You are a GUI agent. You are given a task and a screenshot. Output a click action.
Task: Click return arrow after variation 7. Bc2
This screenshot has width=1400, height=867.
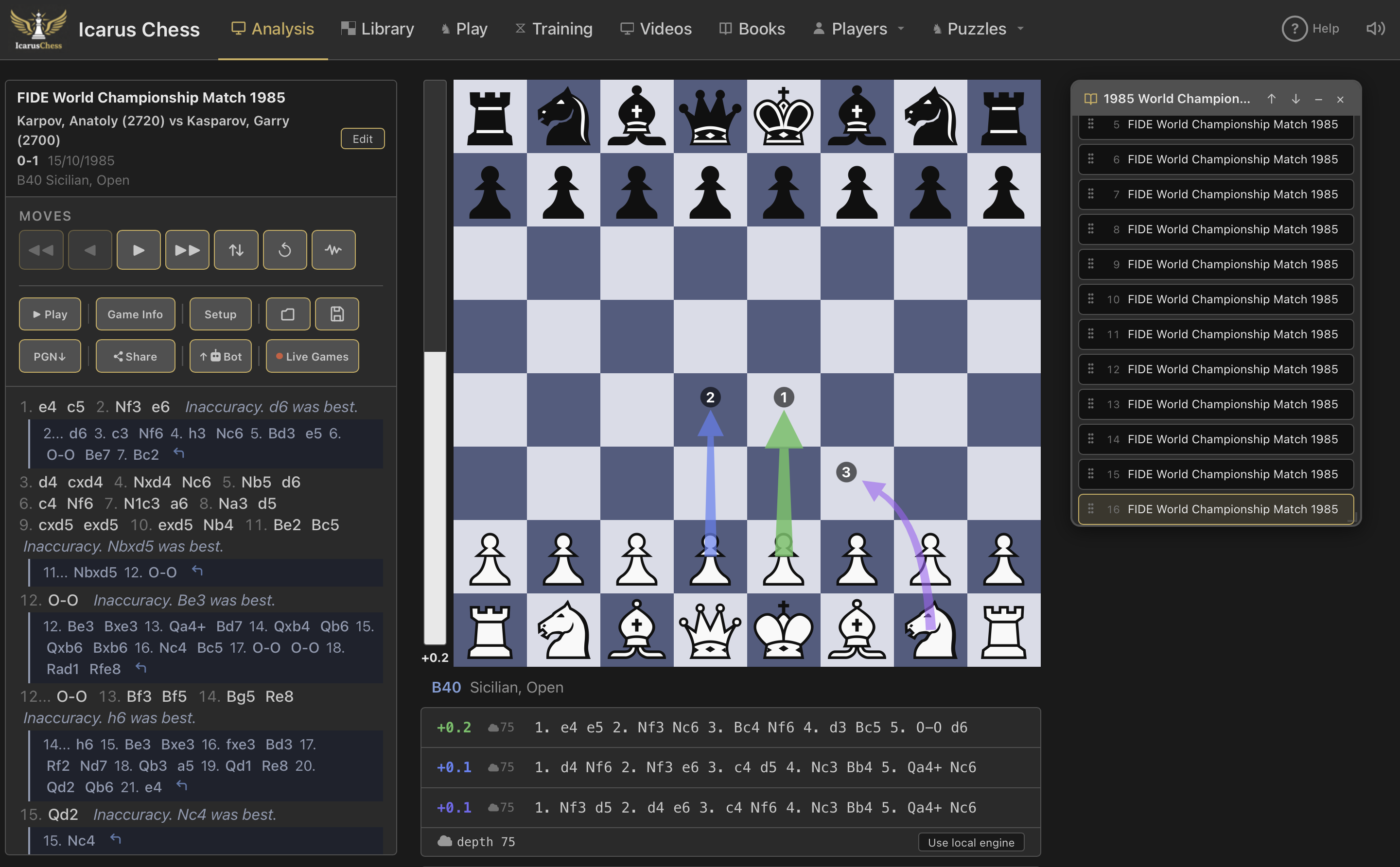coord(179,453)
